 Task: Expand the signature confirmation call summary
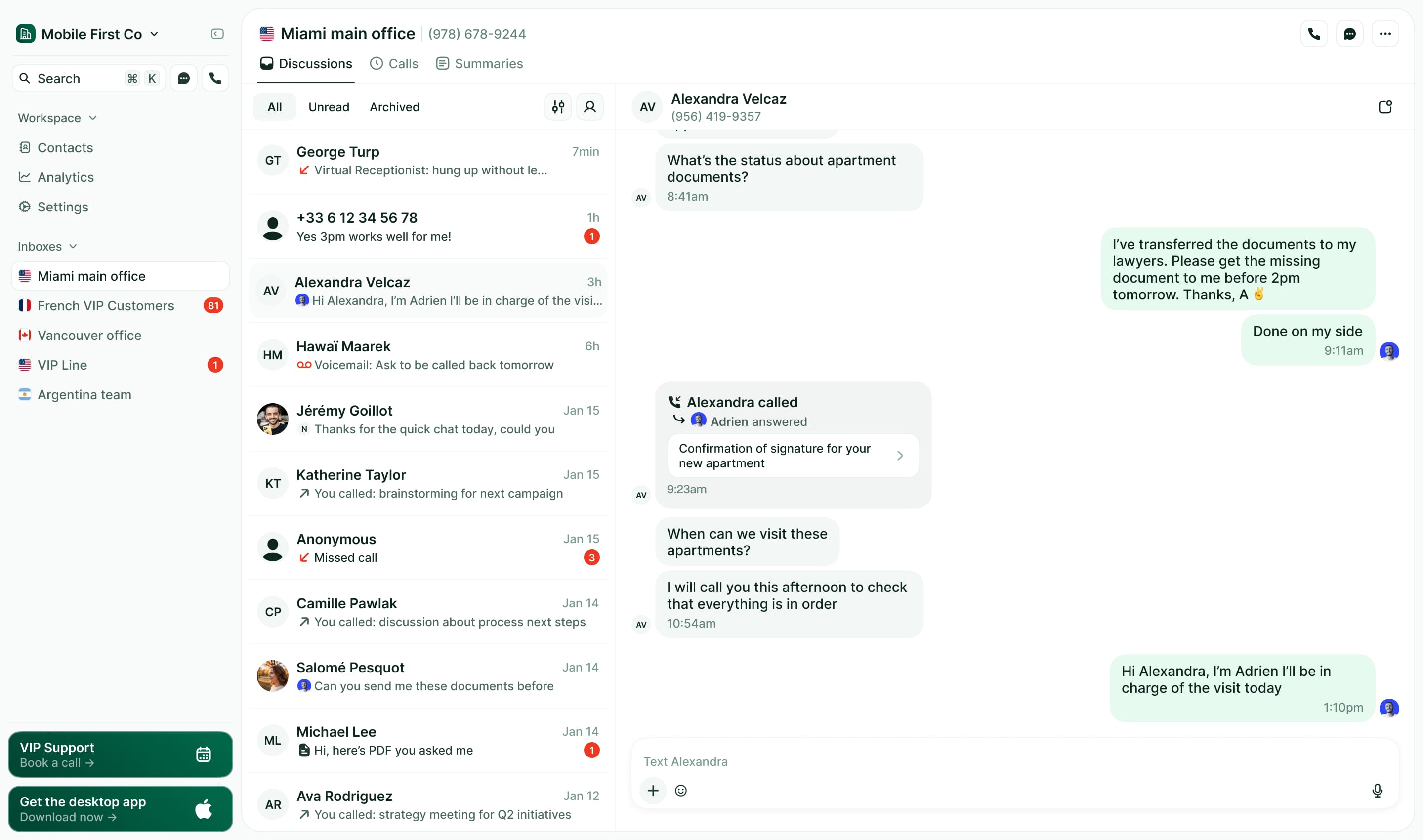click(x=901, y=455)
